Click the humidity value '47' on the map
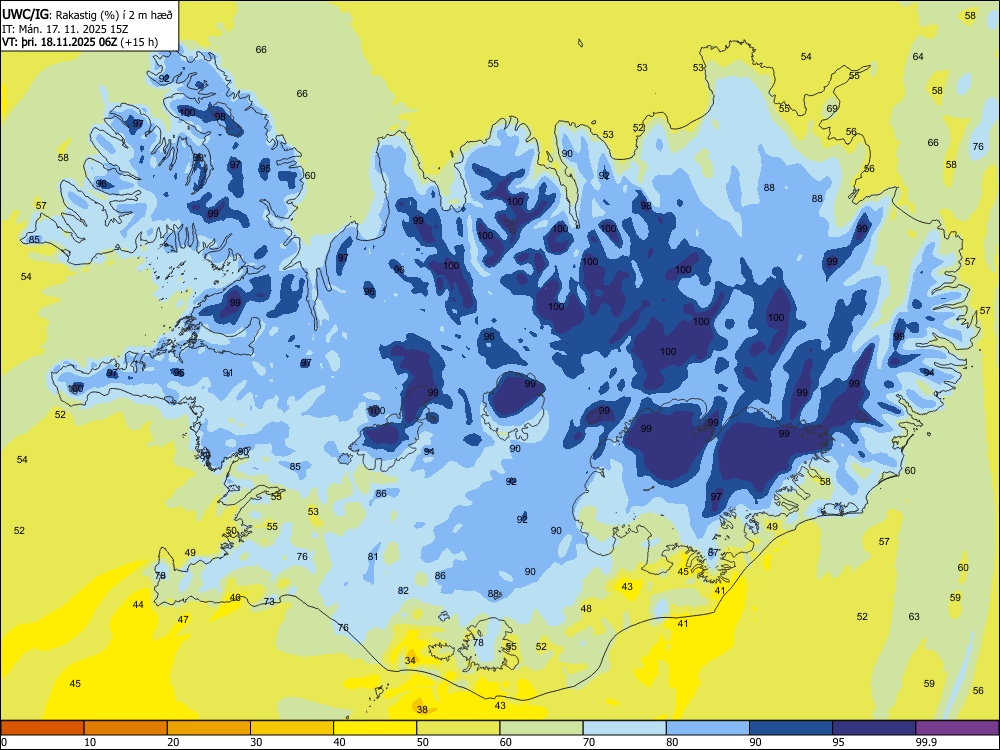Screen dimensions: 1000x750 pos(183,619)
